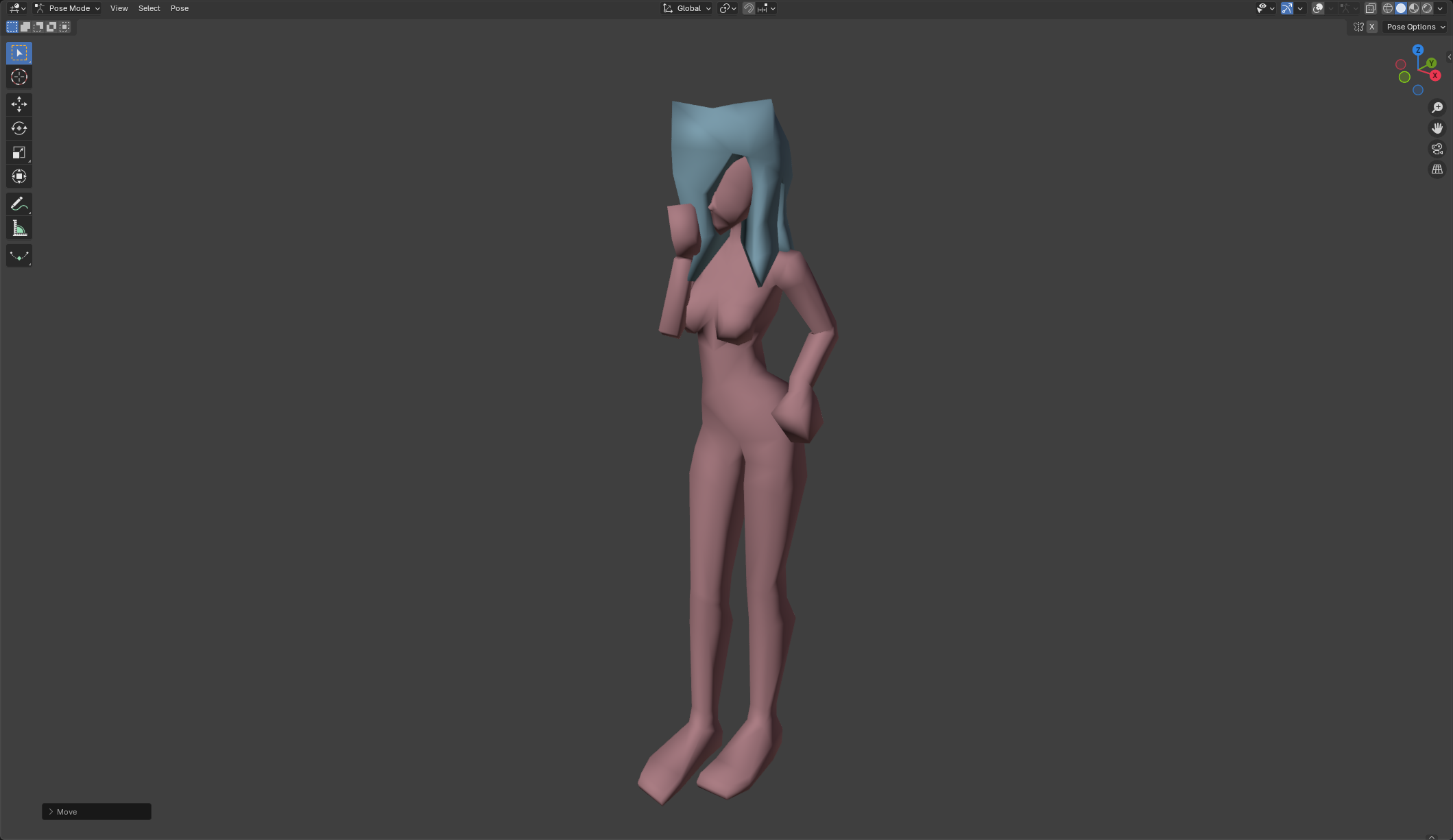
Task: Open selectability and visibility dropdown
Action: pyautogui.click(x=1265, y=8)
